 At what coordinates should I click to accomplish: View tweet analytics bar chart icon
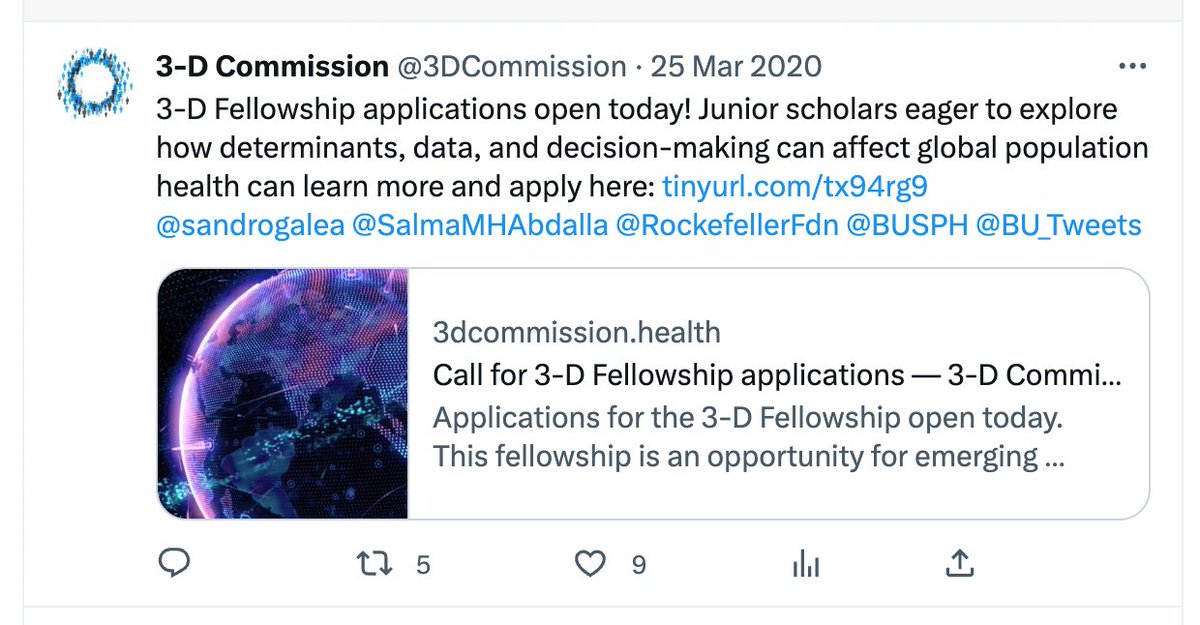click(x=805, y=565)
